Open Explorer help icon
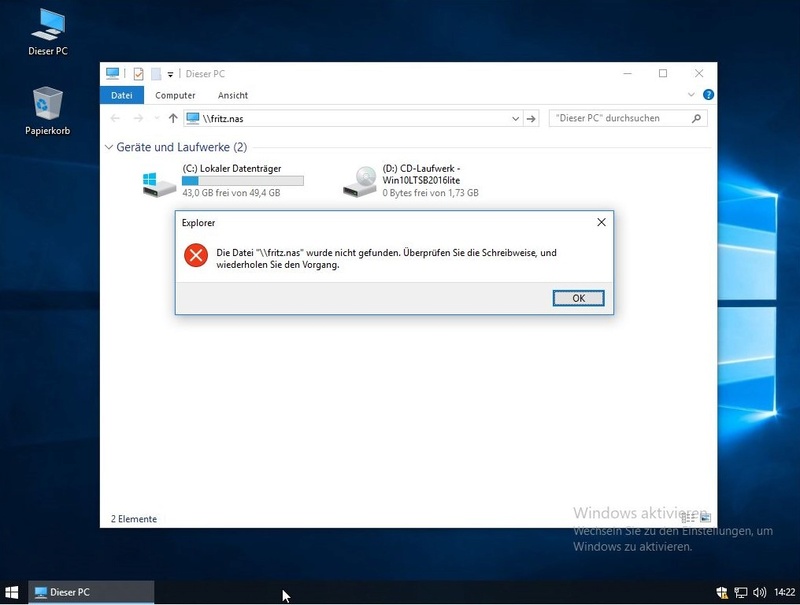This screenshot has height=605, width=800. [x=708, y=95]
